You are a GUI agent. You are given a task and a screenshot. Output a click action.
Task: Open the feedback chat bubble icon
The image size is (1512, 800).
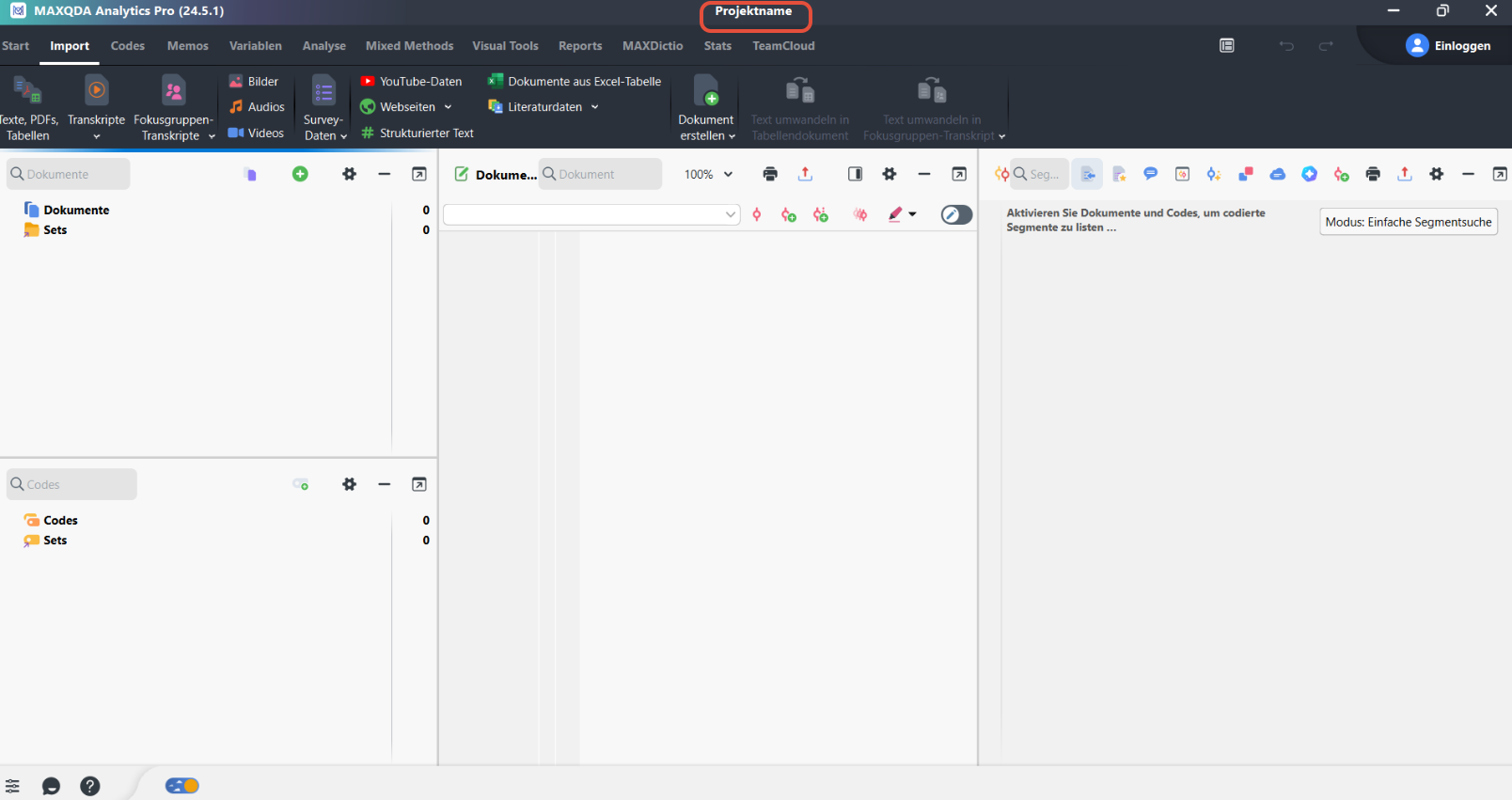52,786
